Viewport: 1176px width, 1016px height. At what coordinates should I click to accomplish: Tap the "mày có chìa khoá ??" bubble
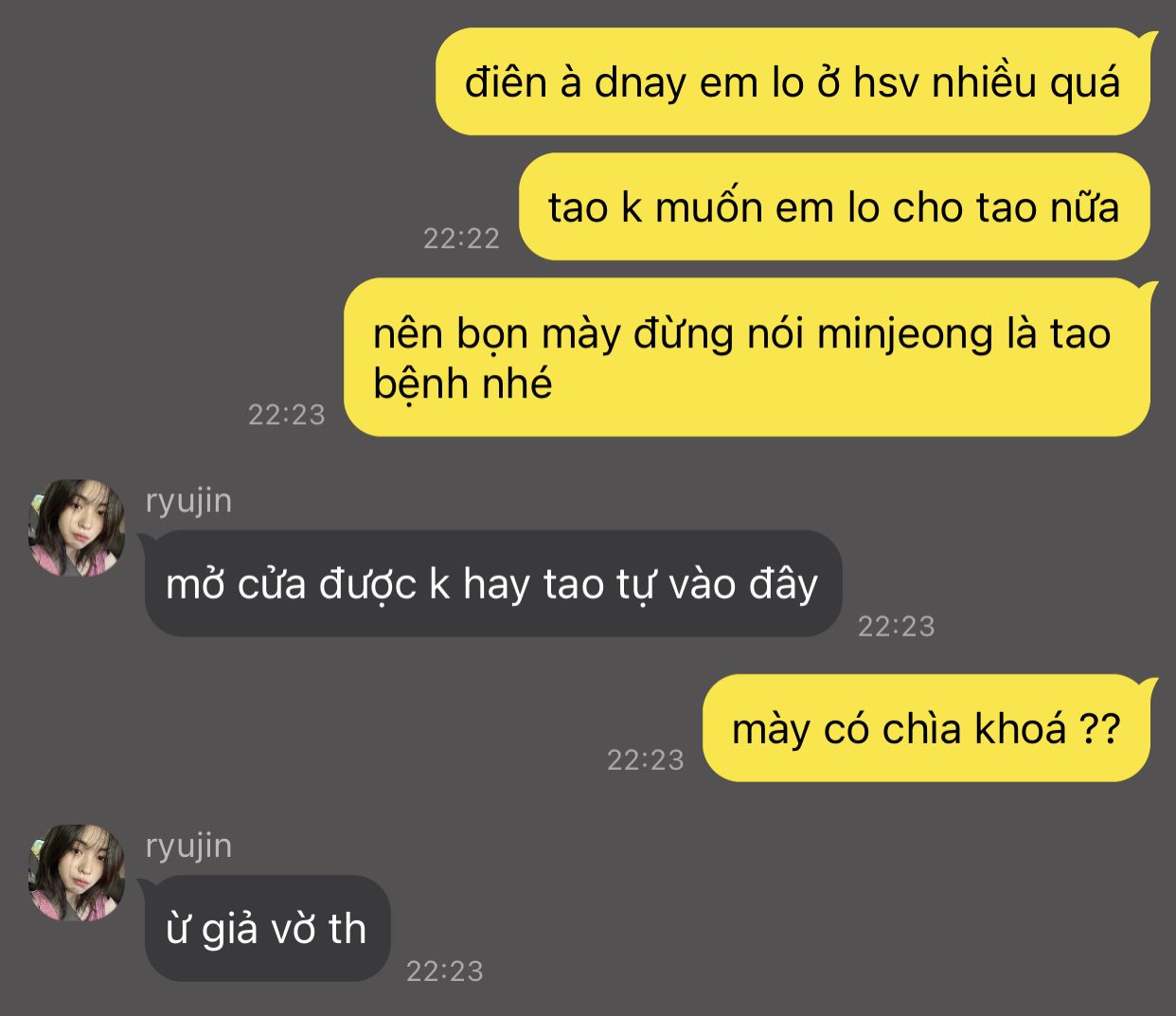pos(931,728)
